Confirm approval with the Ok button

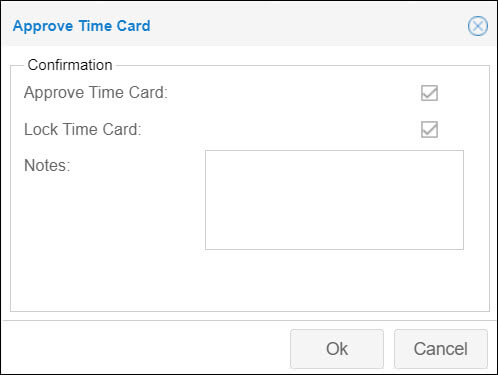(337, 349)
